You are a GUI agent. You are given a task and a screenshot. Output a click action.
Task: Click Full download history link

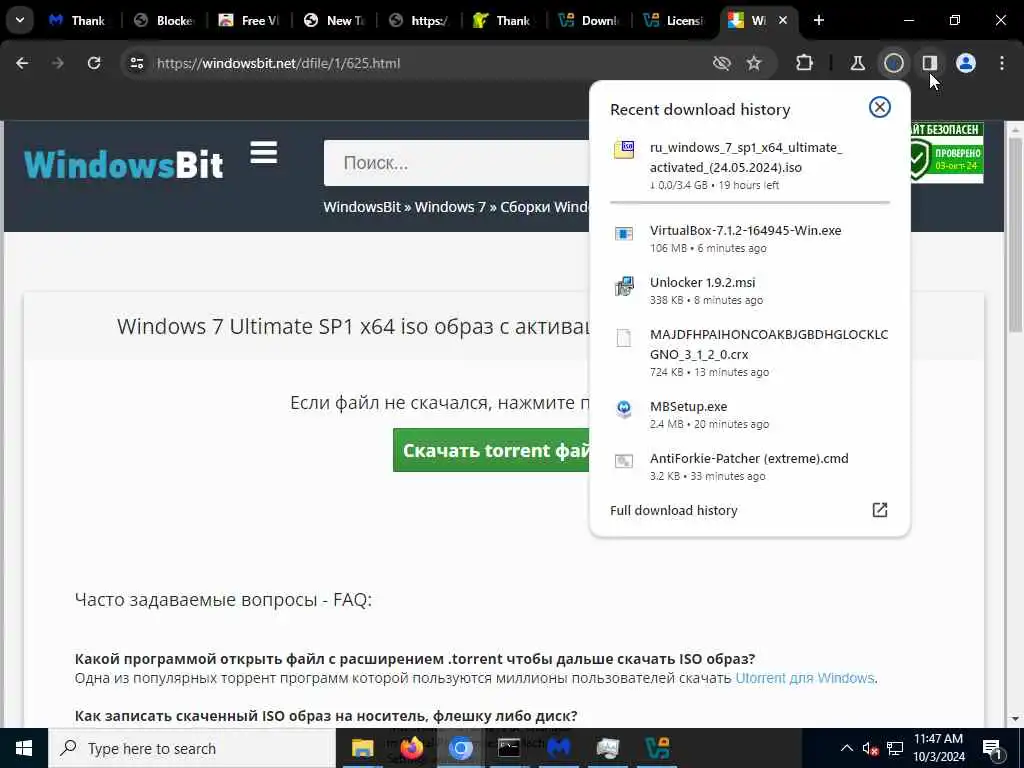pyautogui.click(x=673, y=510)
